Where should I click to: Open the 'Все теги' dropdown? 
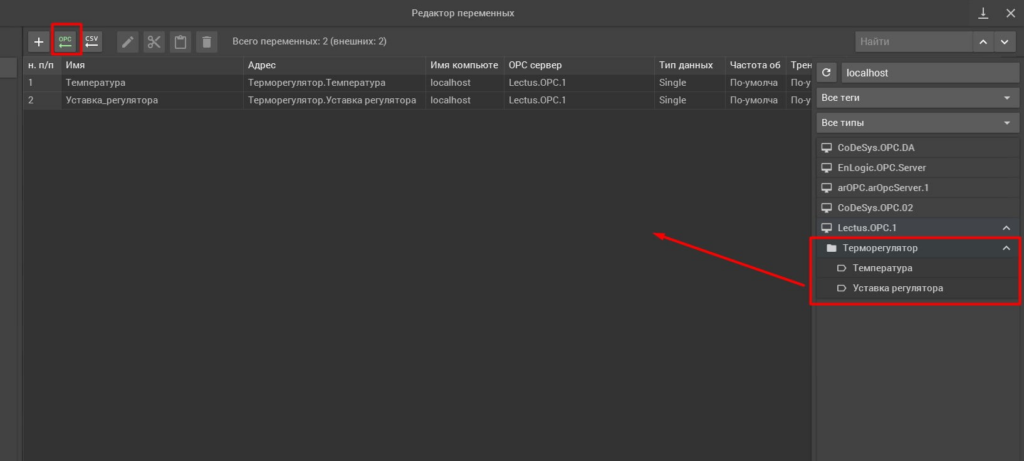click(917, 98)
